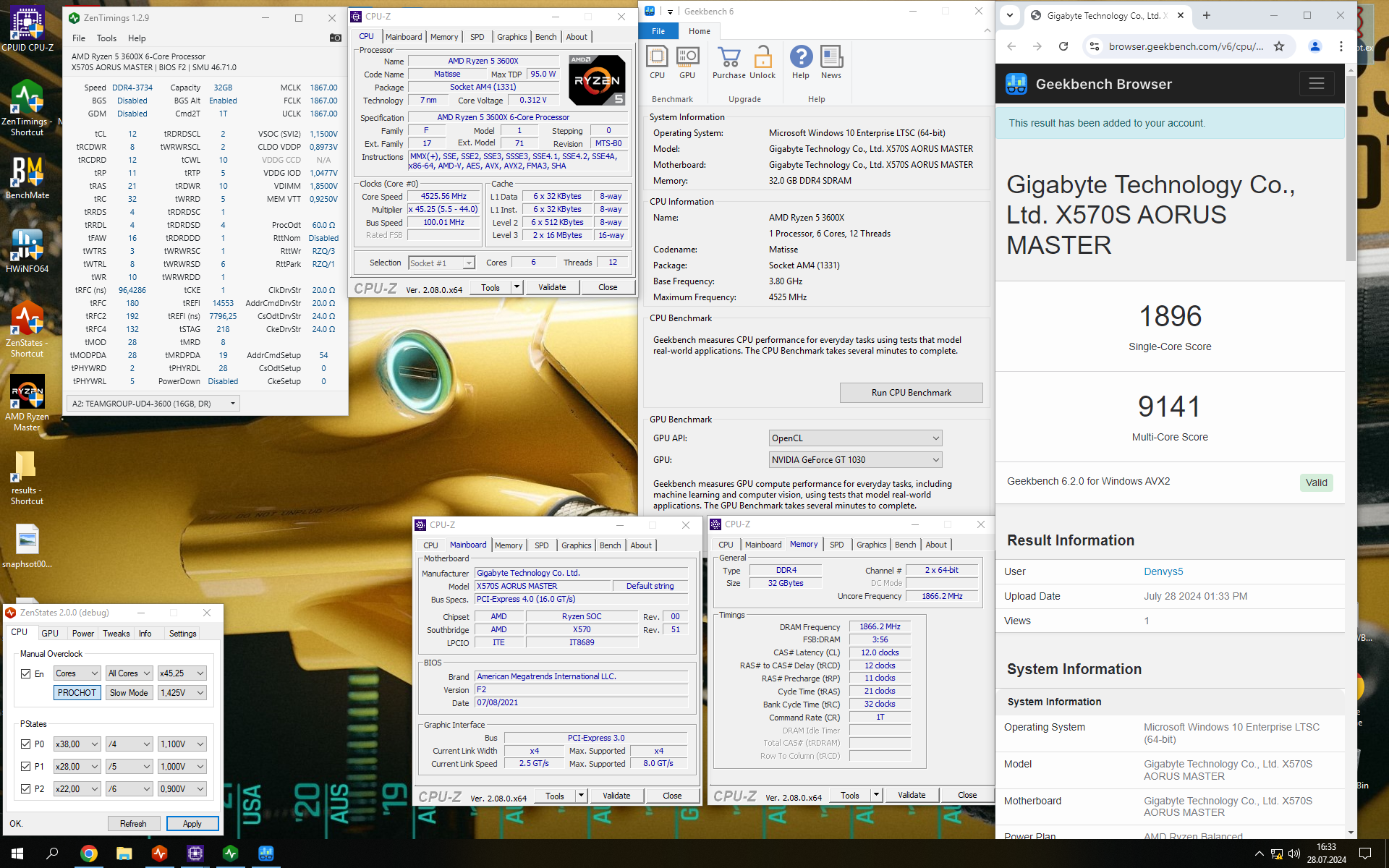Screen dimensions: 1389x868
Task: Open CPU-Z Socket #1 selection dropdown
Action: click(441, 263)
